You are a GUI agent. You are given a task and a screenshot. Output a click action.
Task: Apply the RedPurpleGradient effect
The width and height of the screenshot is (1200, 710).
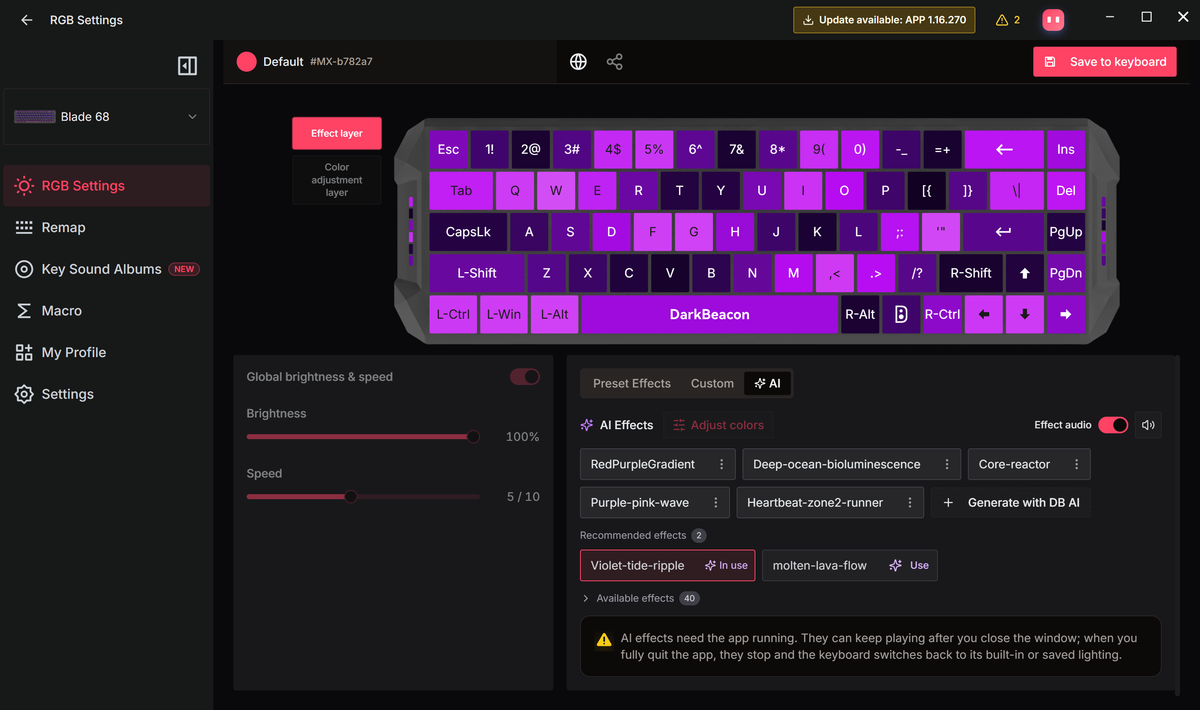tap(643, 464)
